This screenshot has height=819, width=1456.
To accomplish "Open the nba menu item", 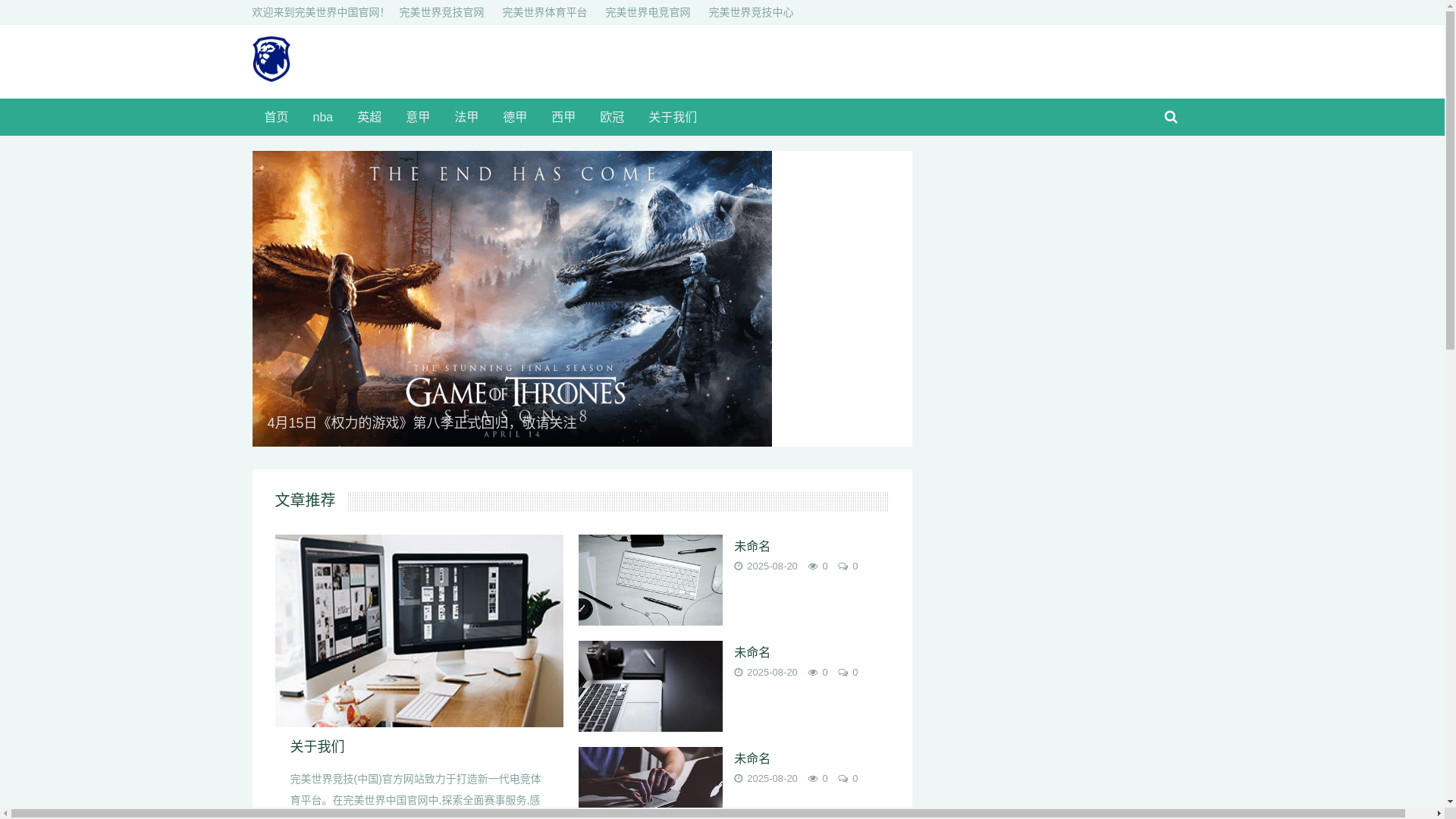I will (322, 117).
